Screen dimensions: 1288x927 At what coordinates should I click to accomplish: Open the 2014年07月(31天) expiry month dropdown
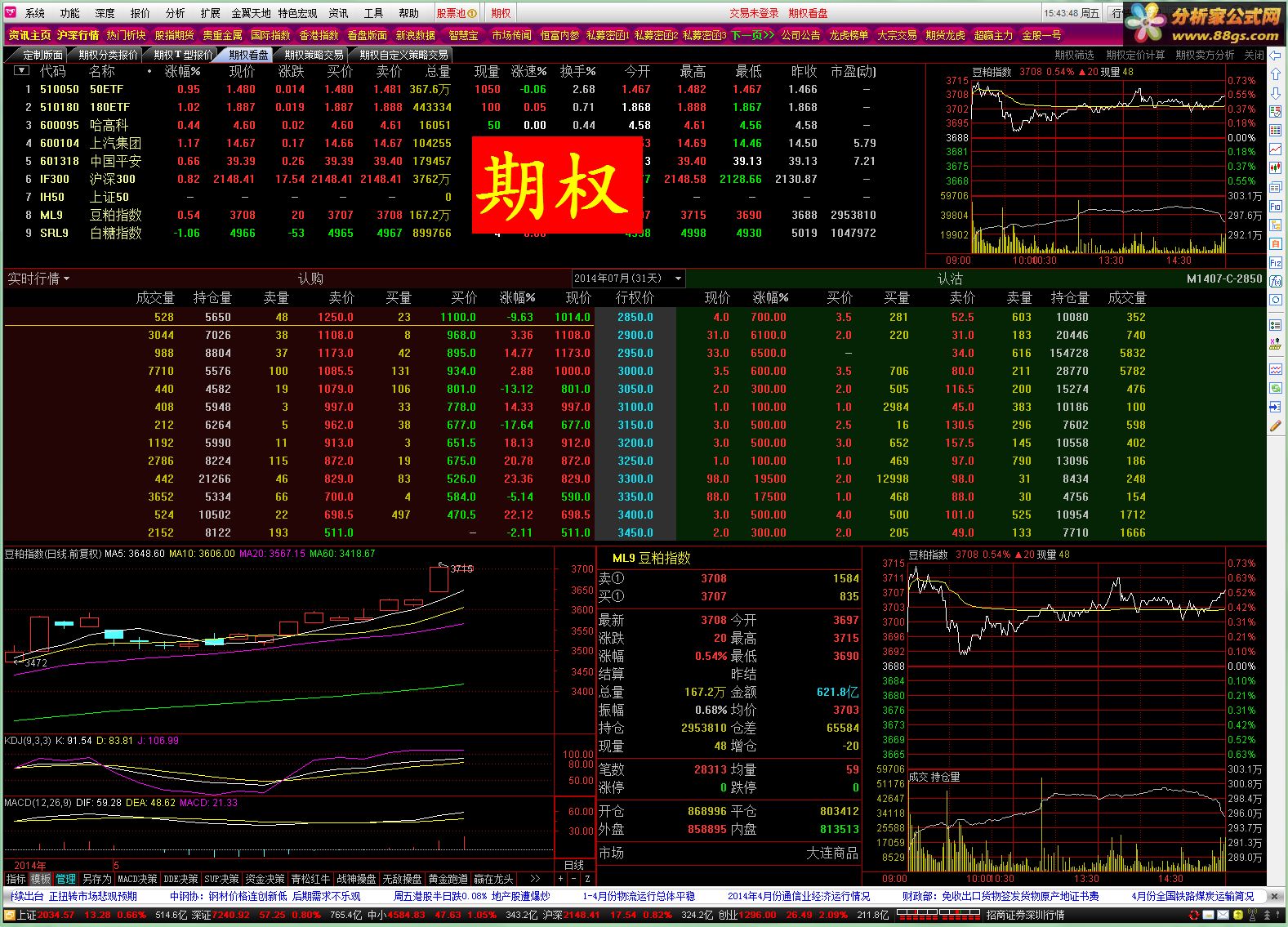628,279
